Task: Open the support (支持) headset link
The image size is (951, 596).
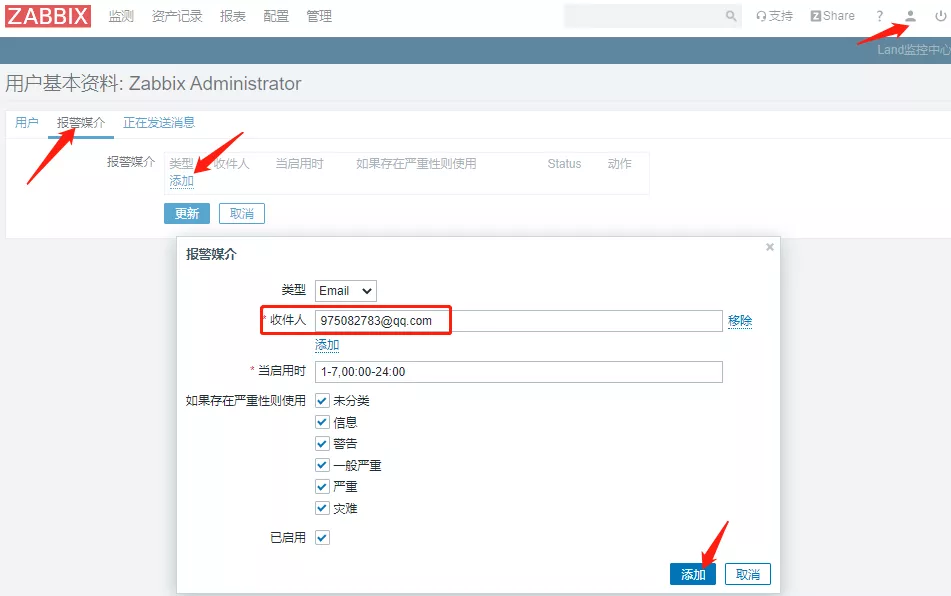Action: pyautogui.click(x=774, y=16)
